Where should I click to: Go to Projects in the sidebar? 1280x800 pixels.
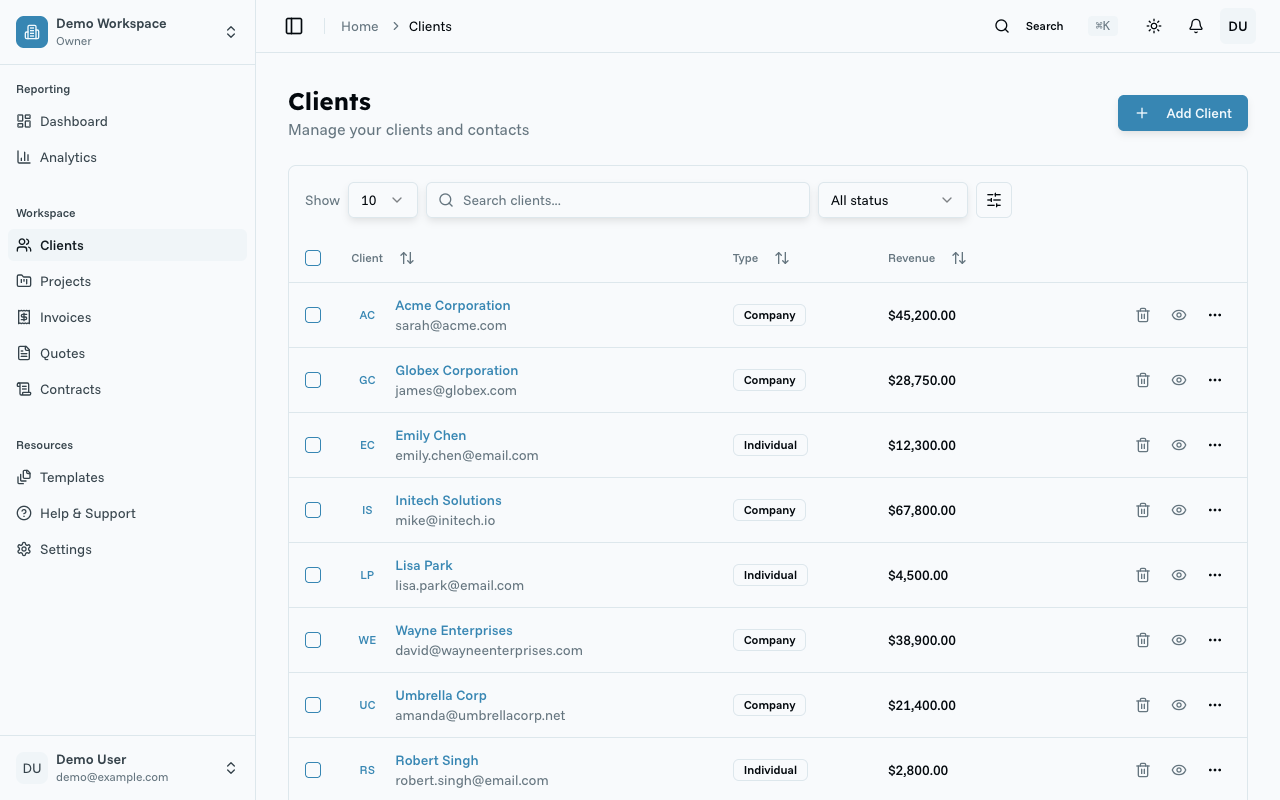point(127,281)
